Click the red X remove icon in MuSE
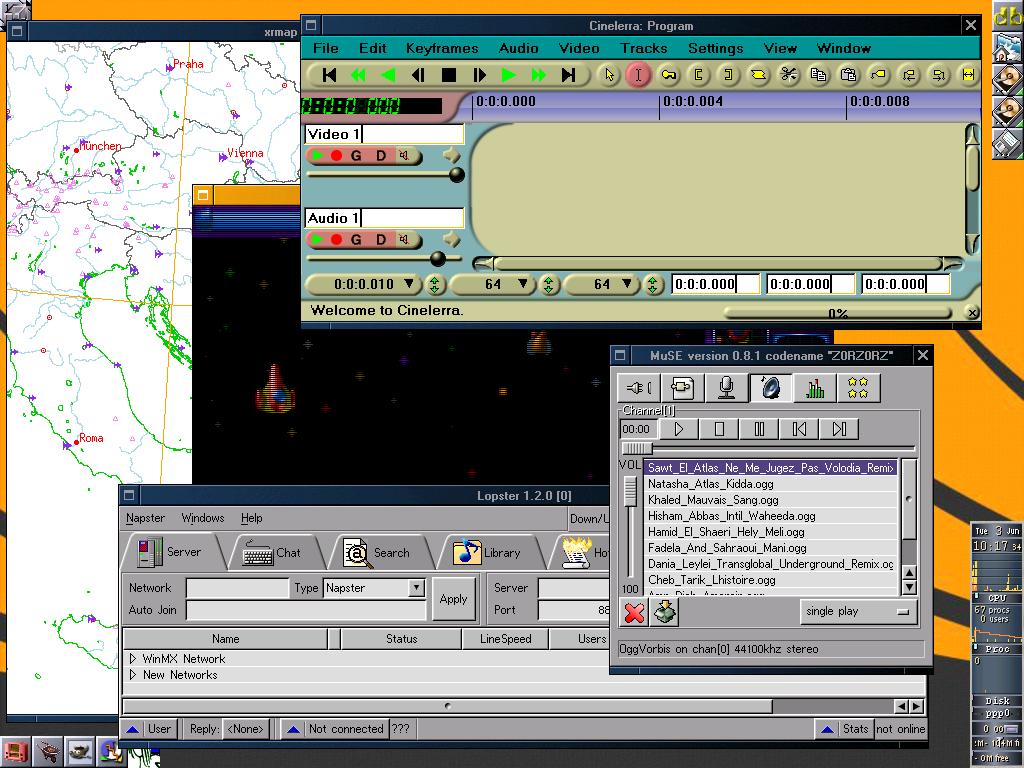 (x=634, y=612)
